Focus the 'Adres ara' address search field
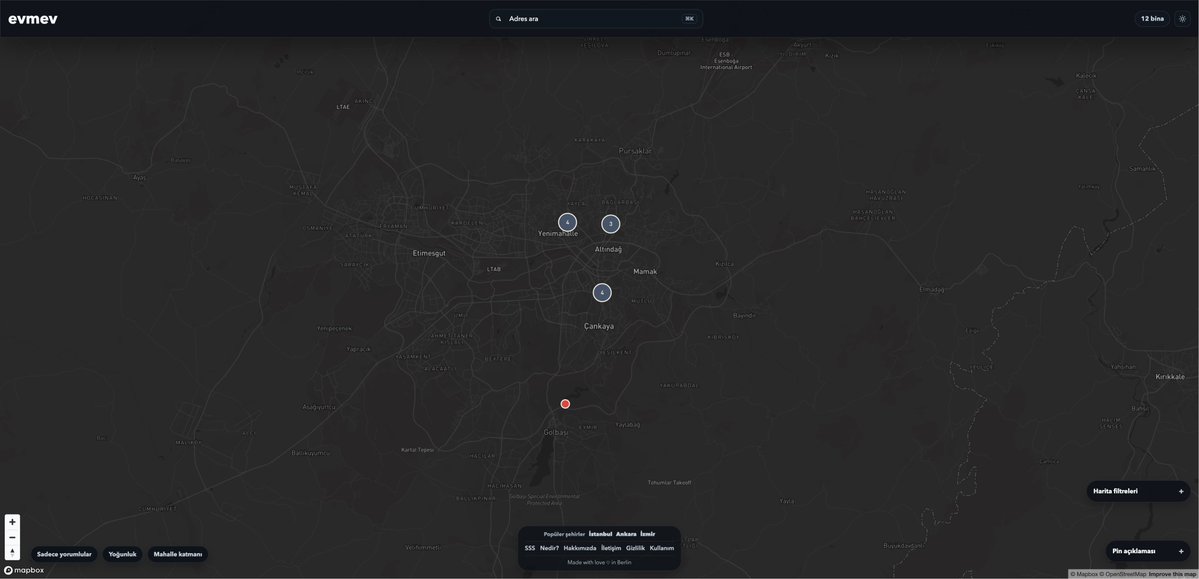 pyautogui.click(x=596, y=19)
